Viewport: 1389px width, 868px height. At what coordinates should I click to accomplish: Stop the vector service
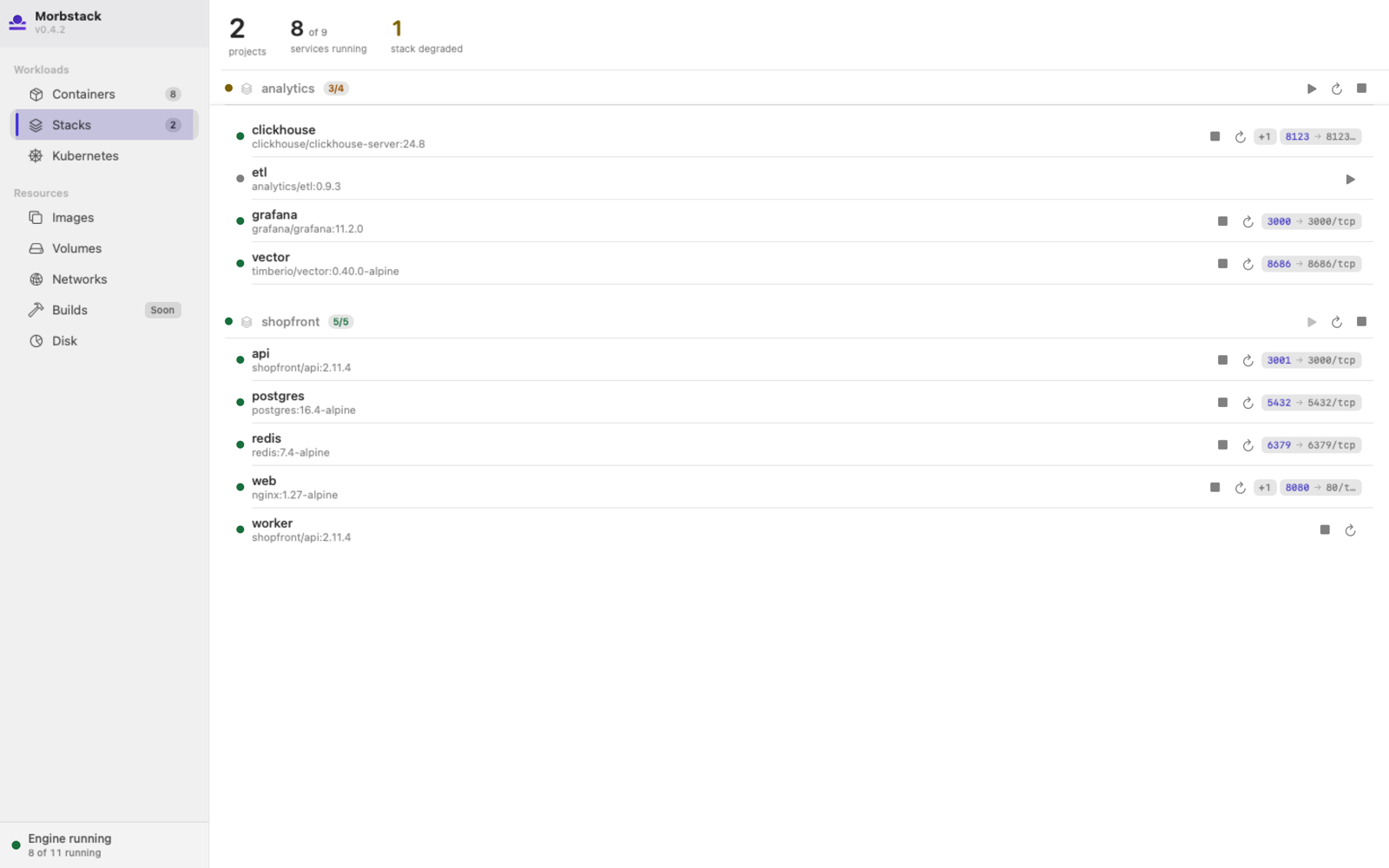pos(1222,264)
